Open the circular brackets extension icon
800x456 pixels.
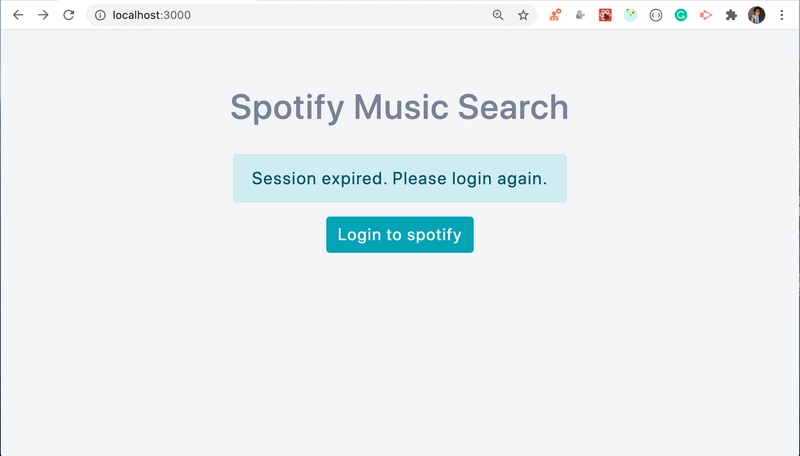(656, 15)
